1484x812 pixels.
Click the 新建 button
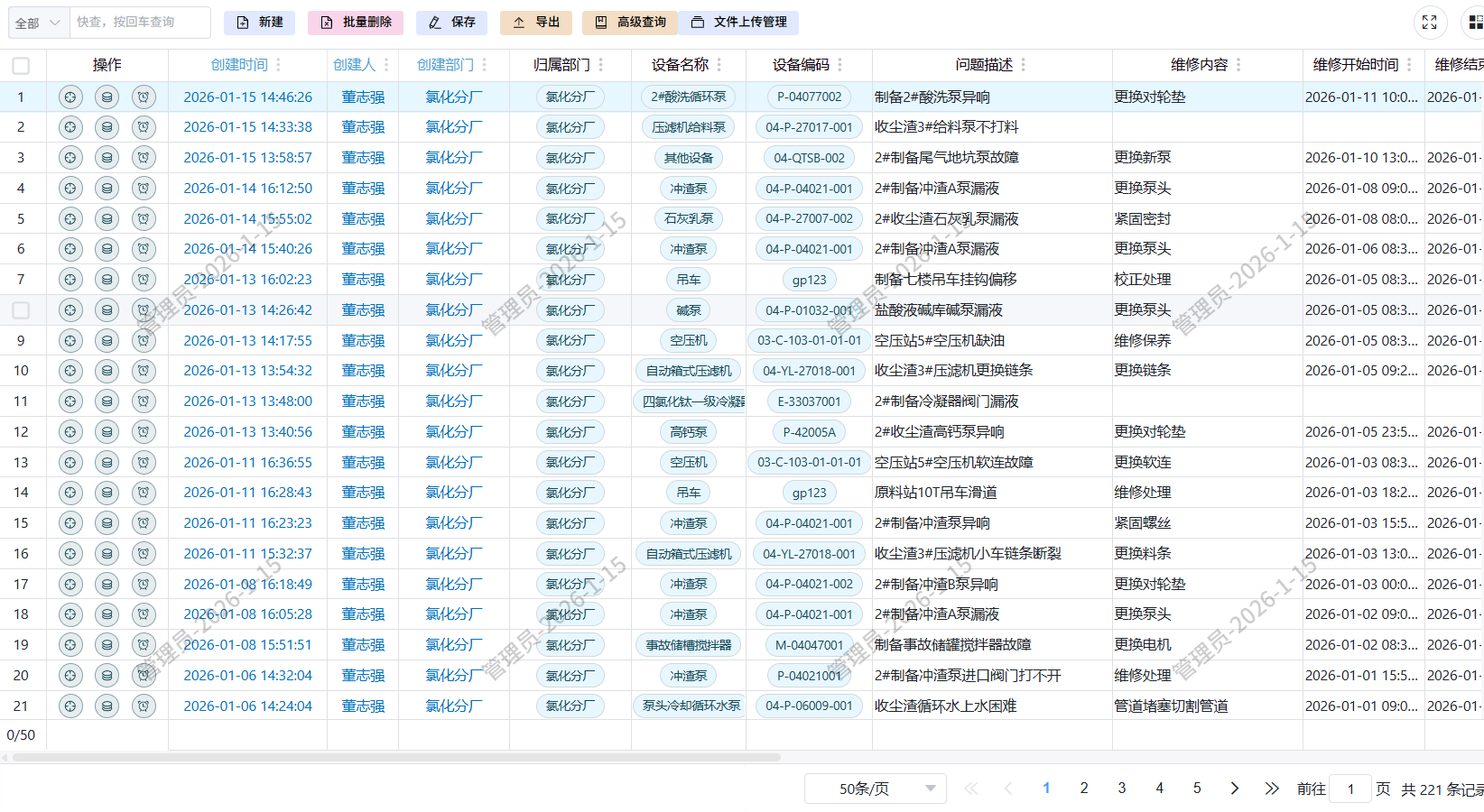coord(259,23)
